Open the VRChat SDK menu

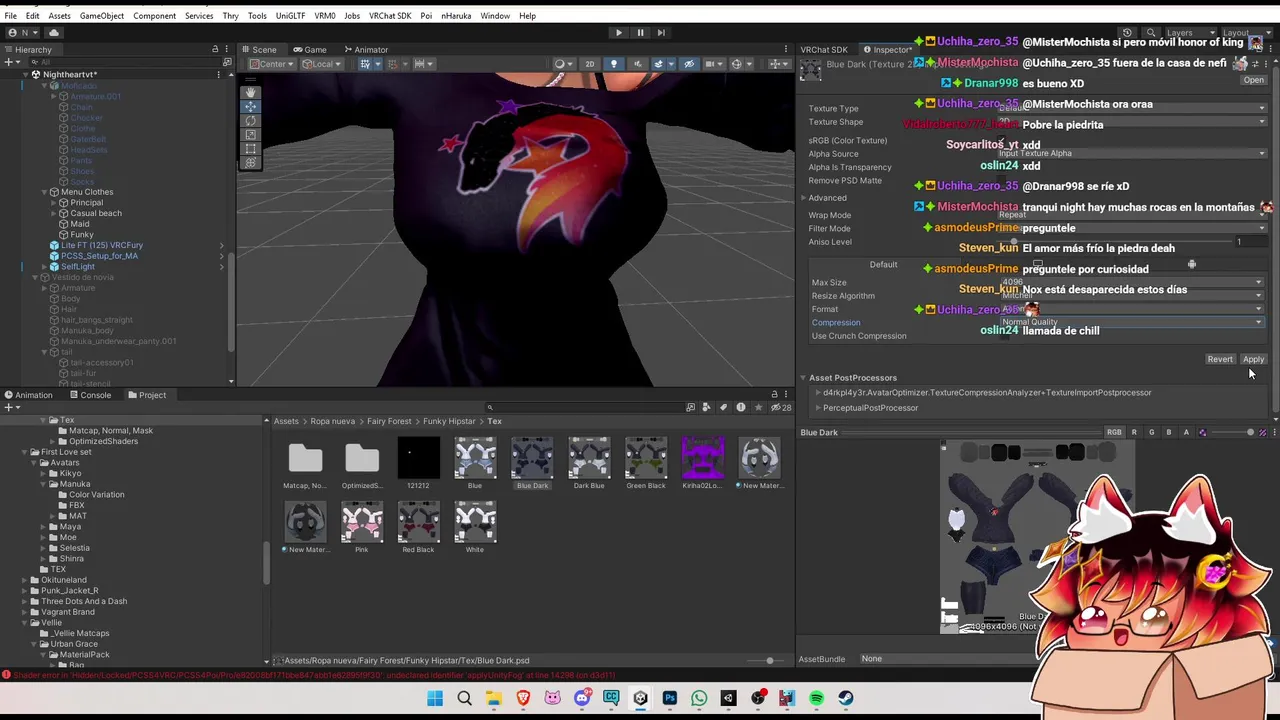[x=390, y=16]
